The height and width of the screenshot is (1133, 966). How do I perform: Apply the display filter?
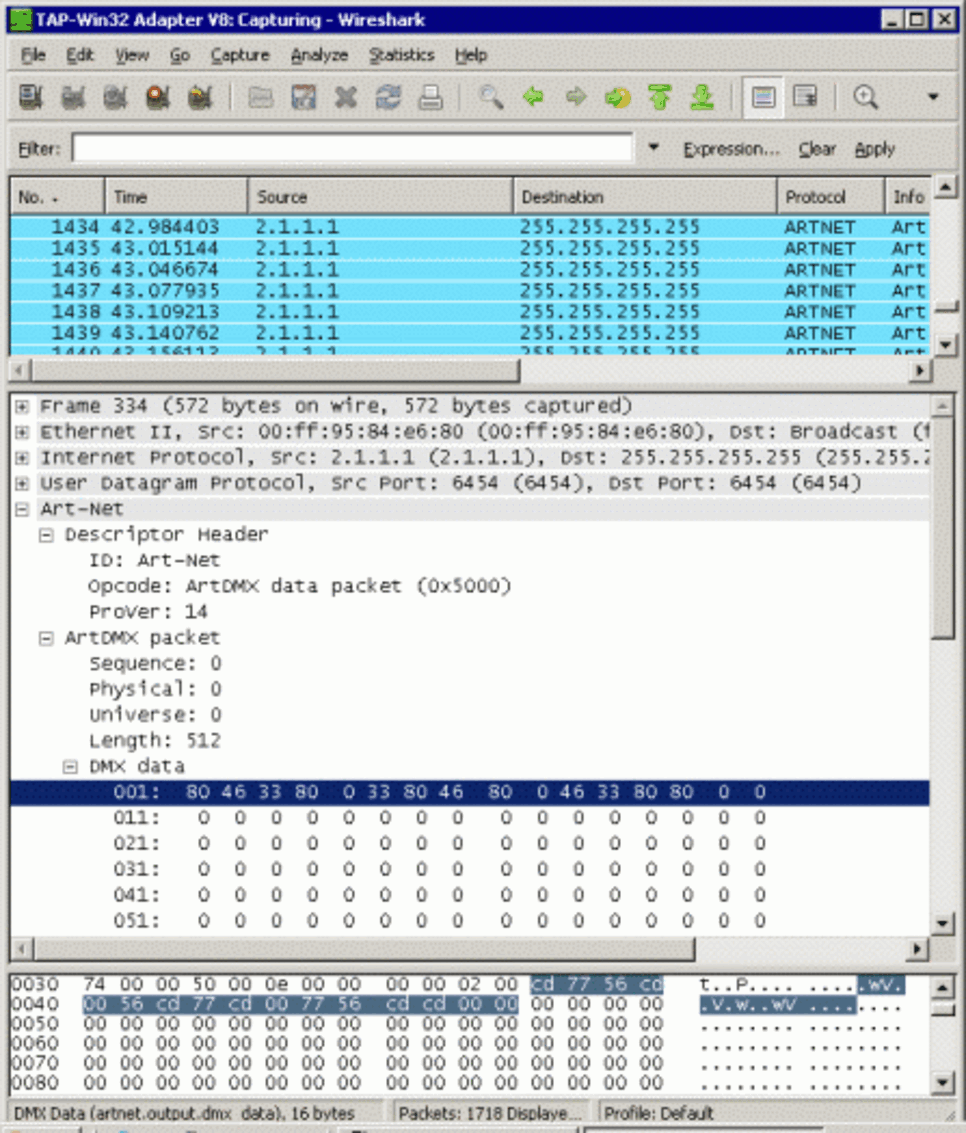[x=874, y=149]
